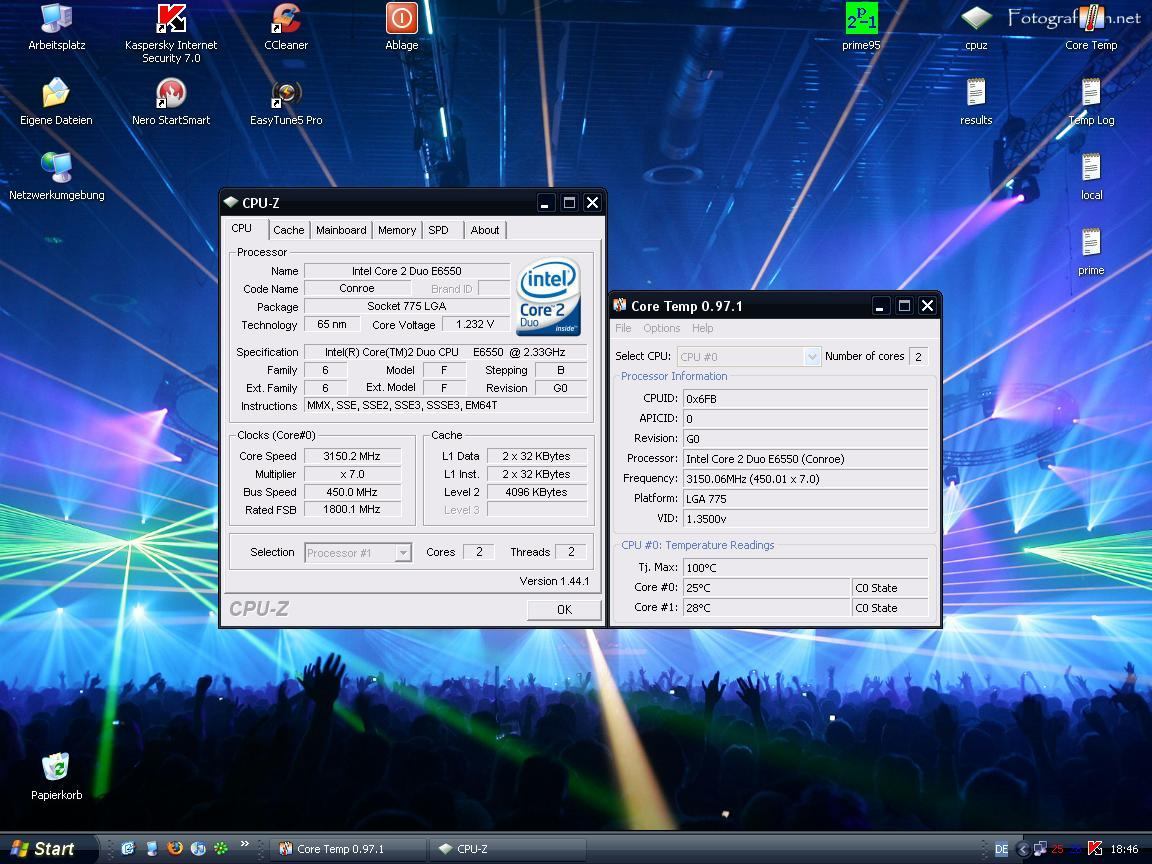
Task: Click the VID value 1.3500v
Action: tap(805, 519)
